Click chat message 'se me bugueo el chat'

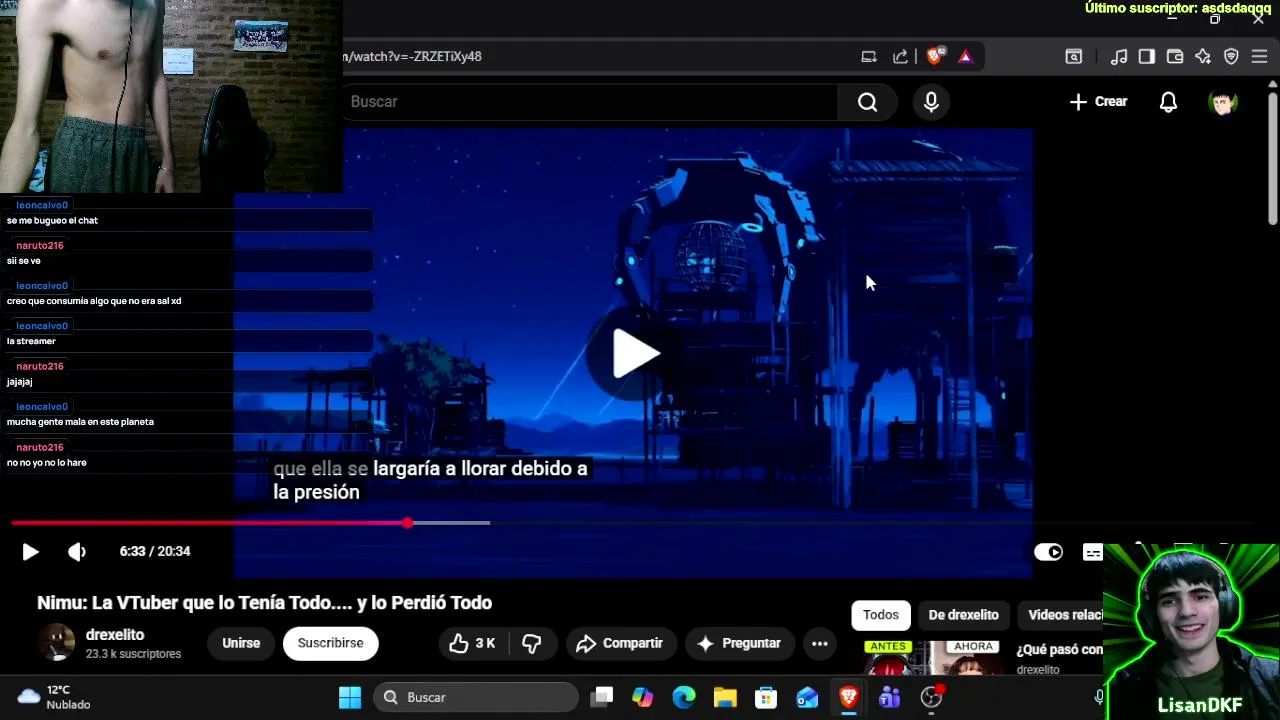[52, 220]
